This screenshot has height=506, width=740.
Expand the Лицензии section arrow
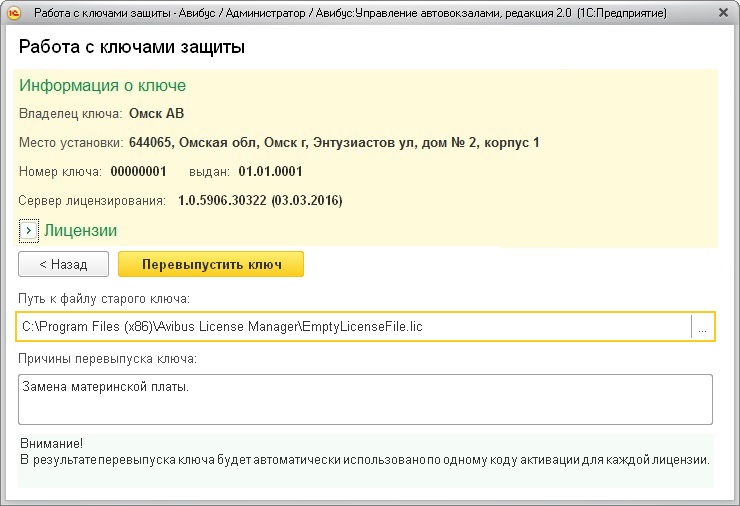coord(28,231)
